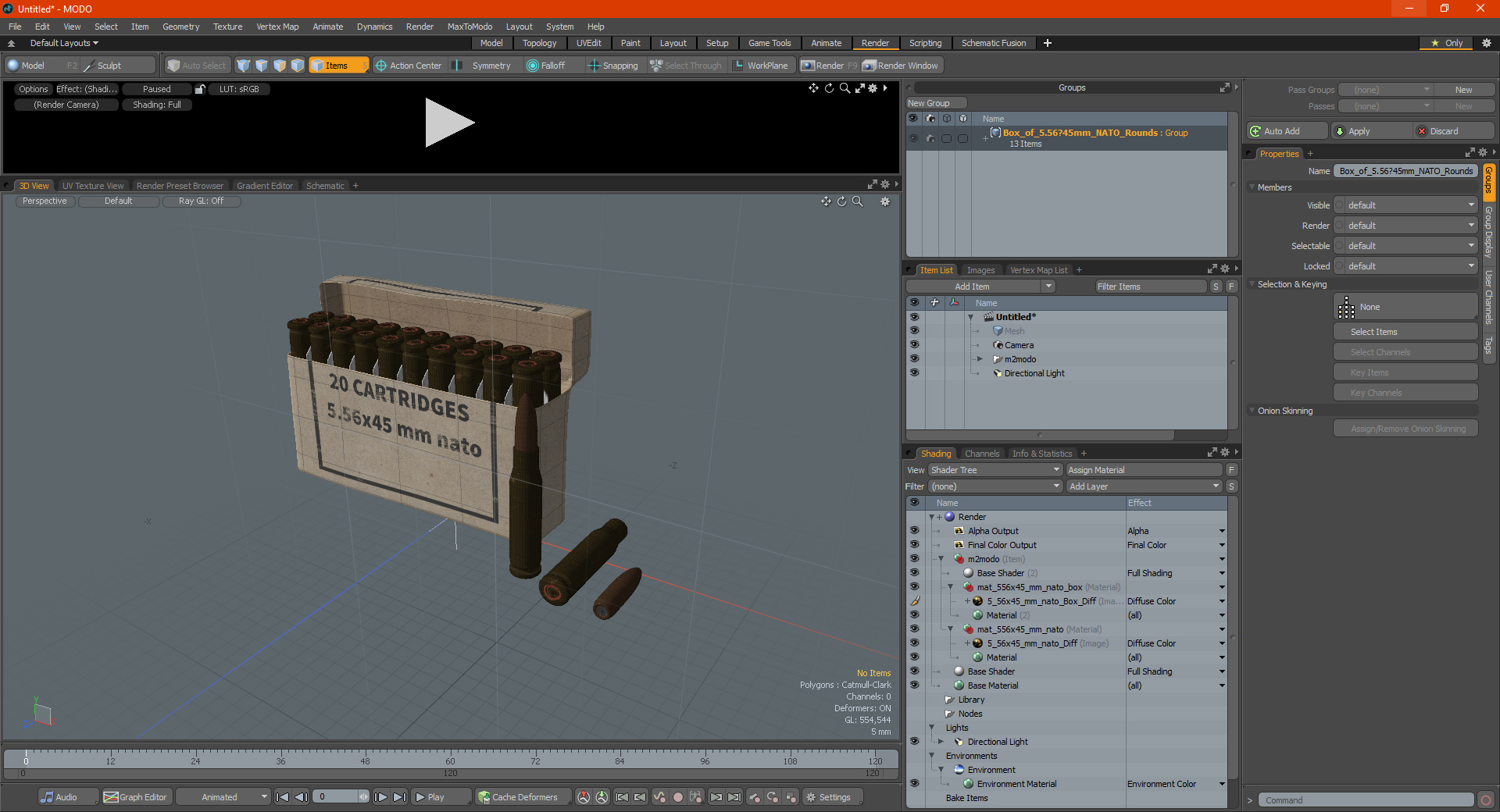Expand the m2modo item in Item List
This screenshot has width=1500, height=812.
click(980, 359)
